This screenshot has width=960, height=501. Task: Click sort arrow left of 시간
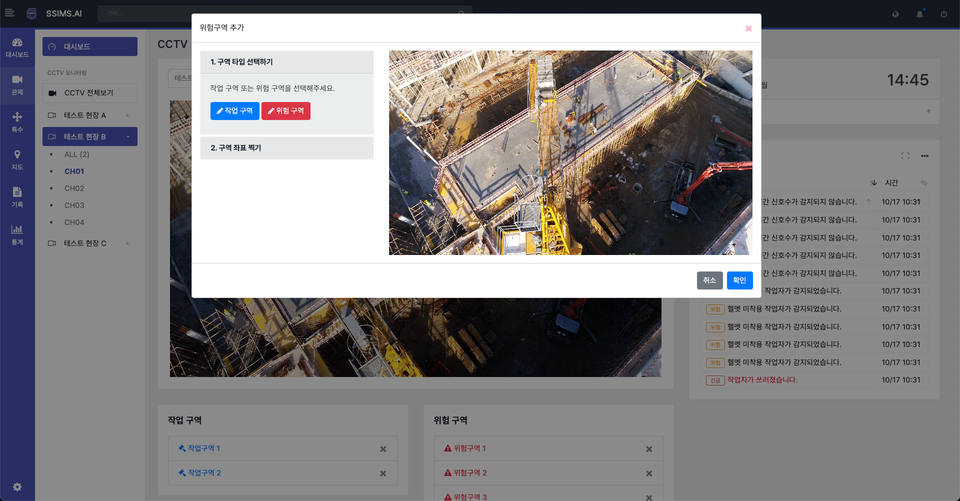[x=874, y=183]
